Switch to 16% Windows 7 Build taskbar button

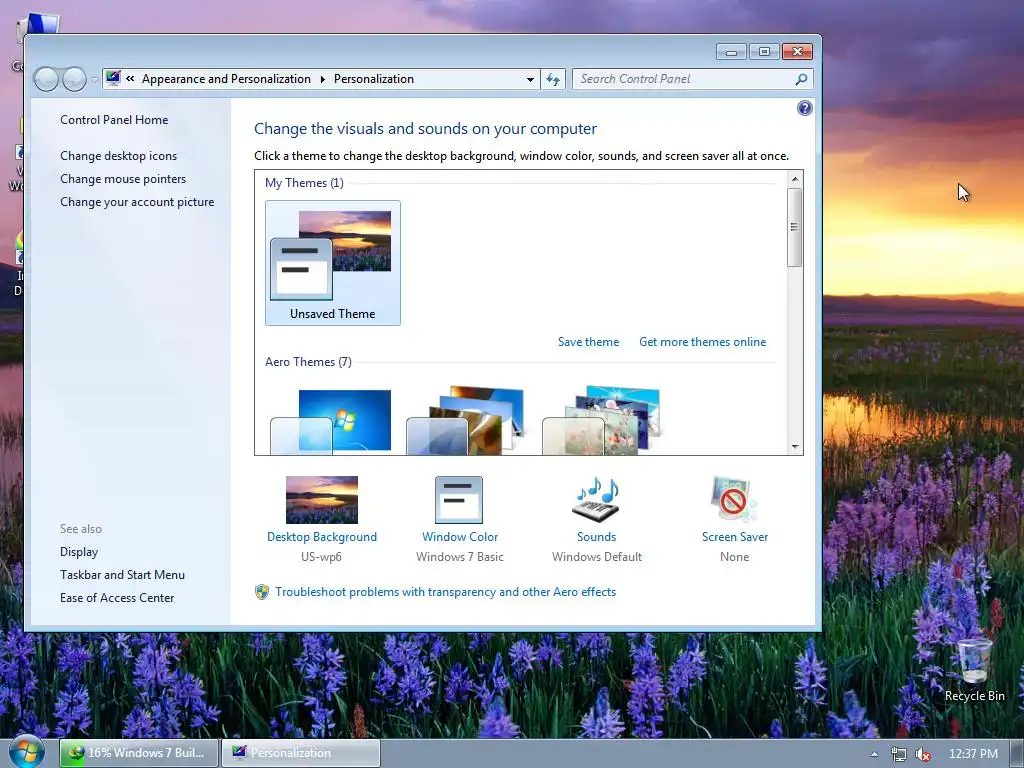point(139,753)
